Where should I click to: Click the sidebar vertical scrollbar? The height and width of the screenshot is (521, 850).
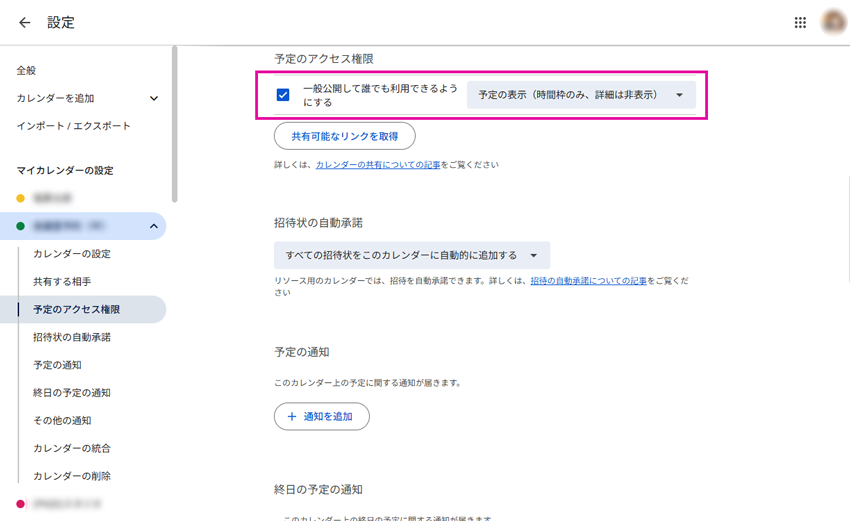[175, 120]
